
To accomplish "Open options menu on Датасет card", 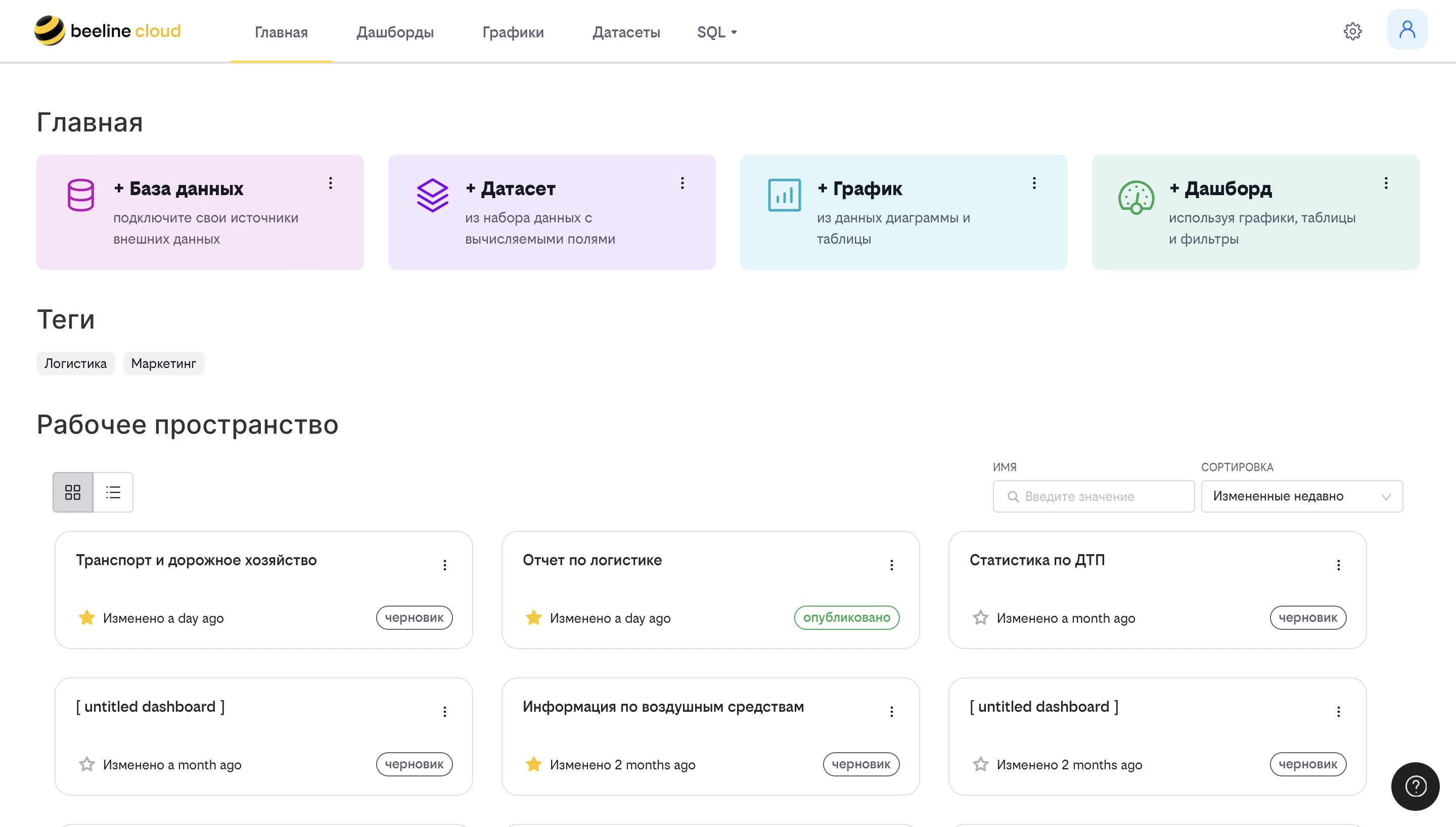I will (x=682, y=183).
